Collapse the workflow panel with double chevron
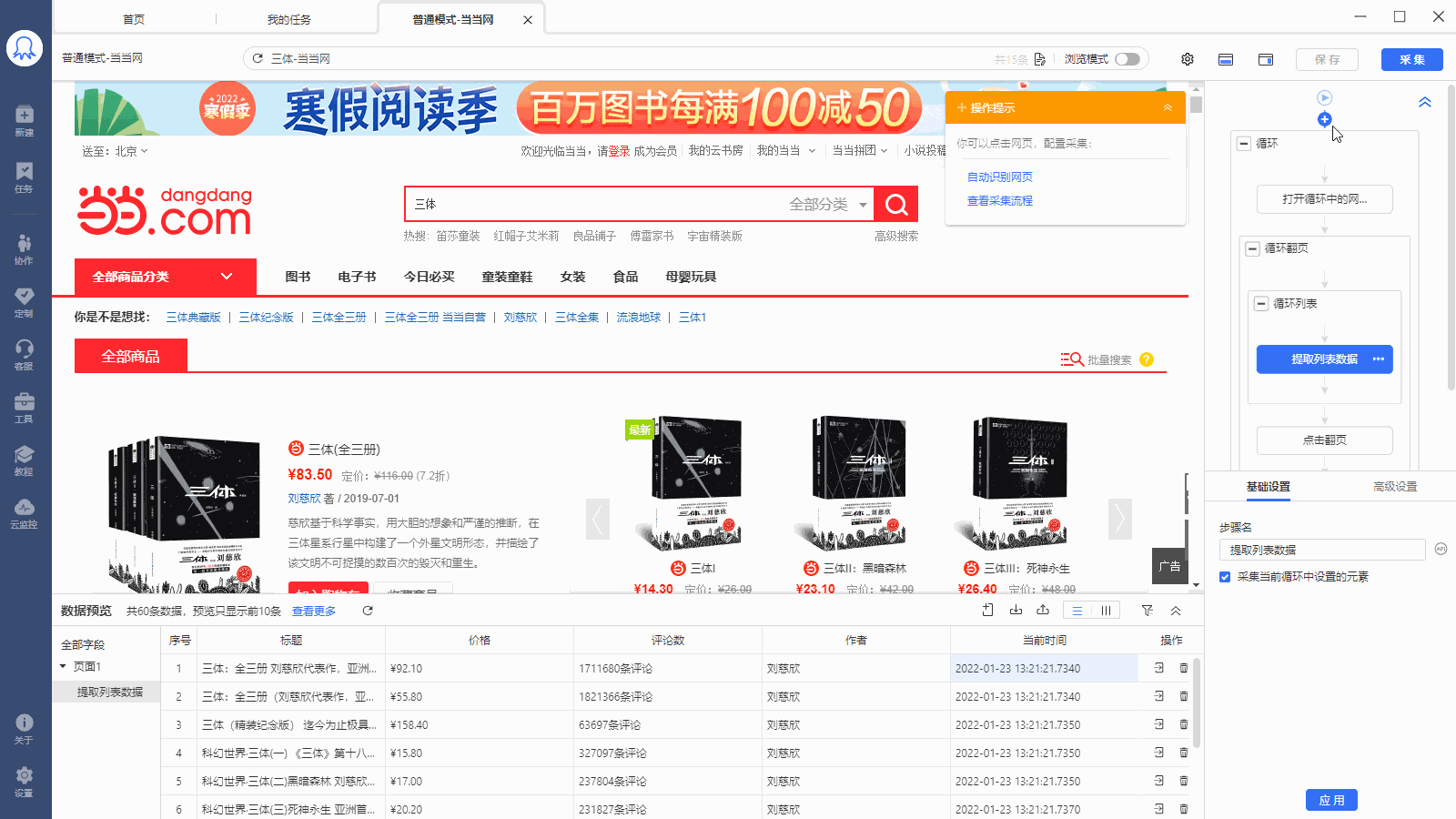Screen dimensions: 1456x819 pyautogui.click(x=1425, y=102)
